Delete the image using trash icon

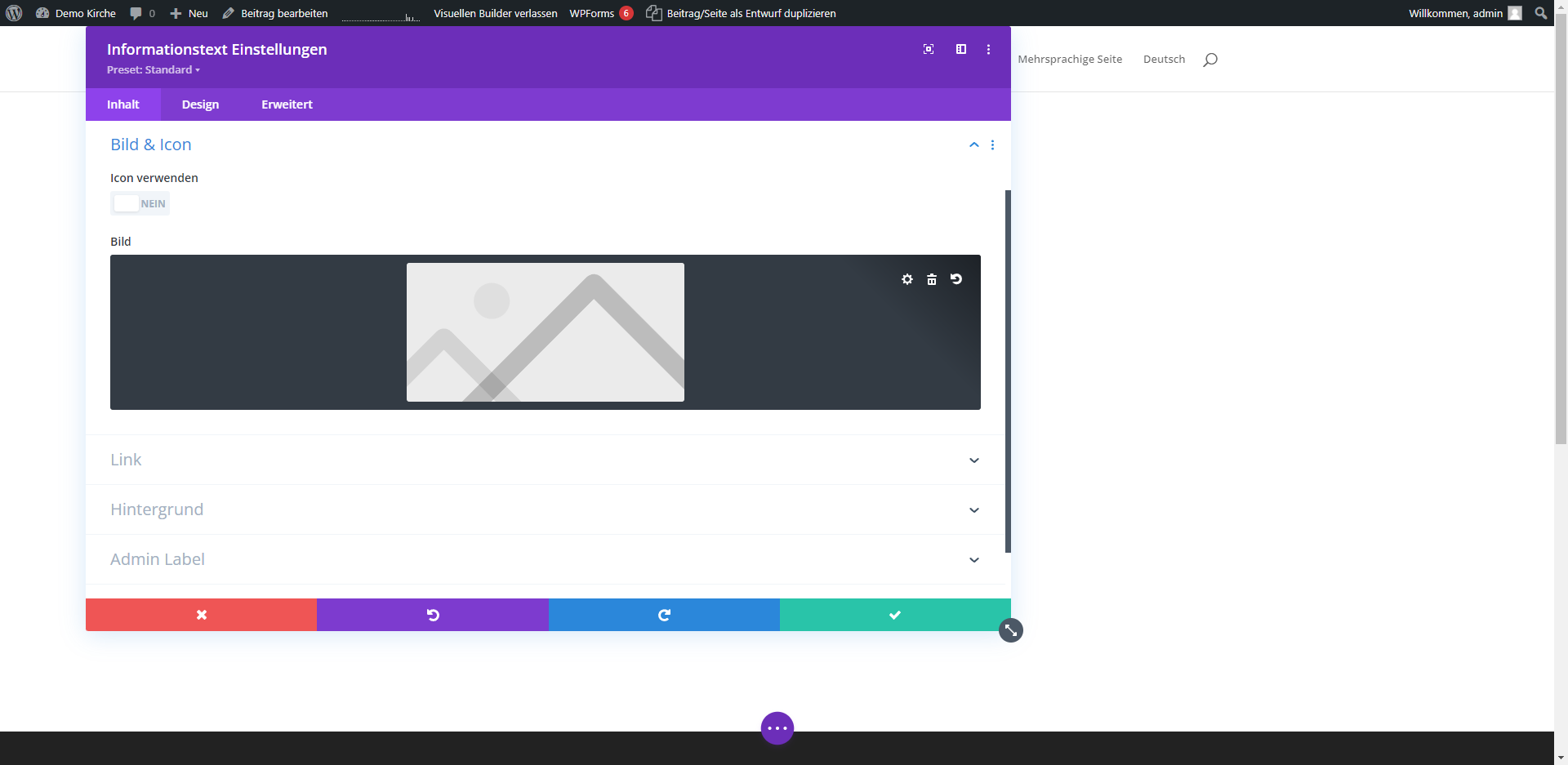pyautogui.click(x=932, y=279)
